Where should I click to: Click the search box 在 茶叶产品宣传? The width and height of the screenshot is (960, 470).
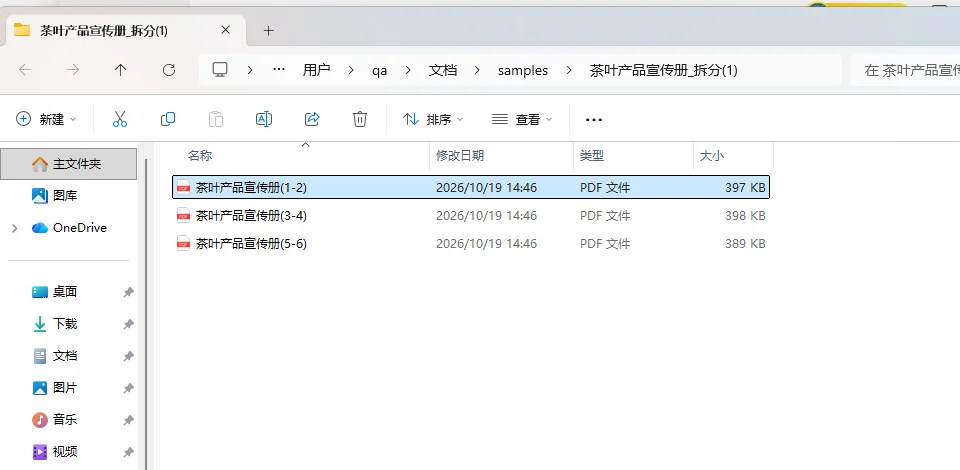coord(905,70)
